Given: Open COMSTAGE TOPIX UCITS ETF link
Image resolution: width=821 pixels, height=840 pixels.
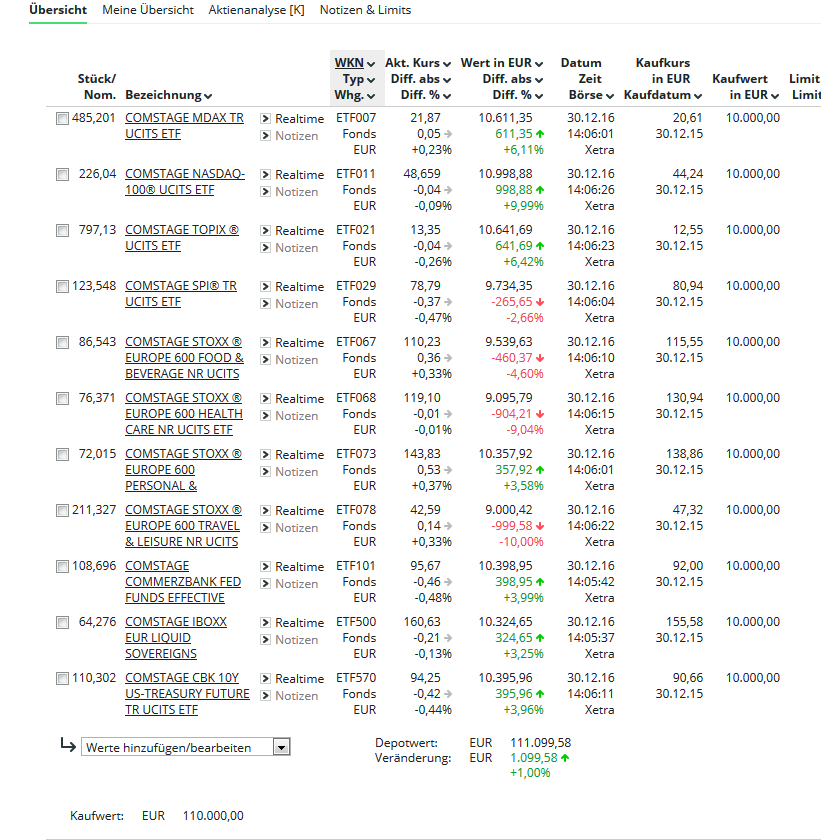Looking at the screenshot, I should 182,238.
